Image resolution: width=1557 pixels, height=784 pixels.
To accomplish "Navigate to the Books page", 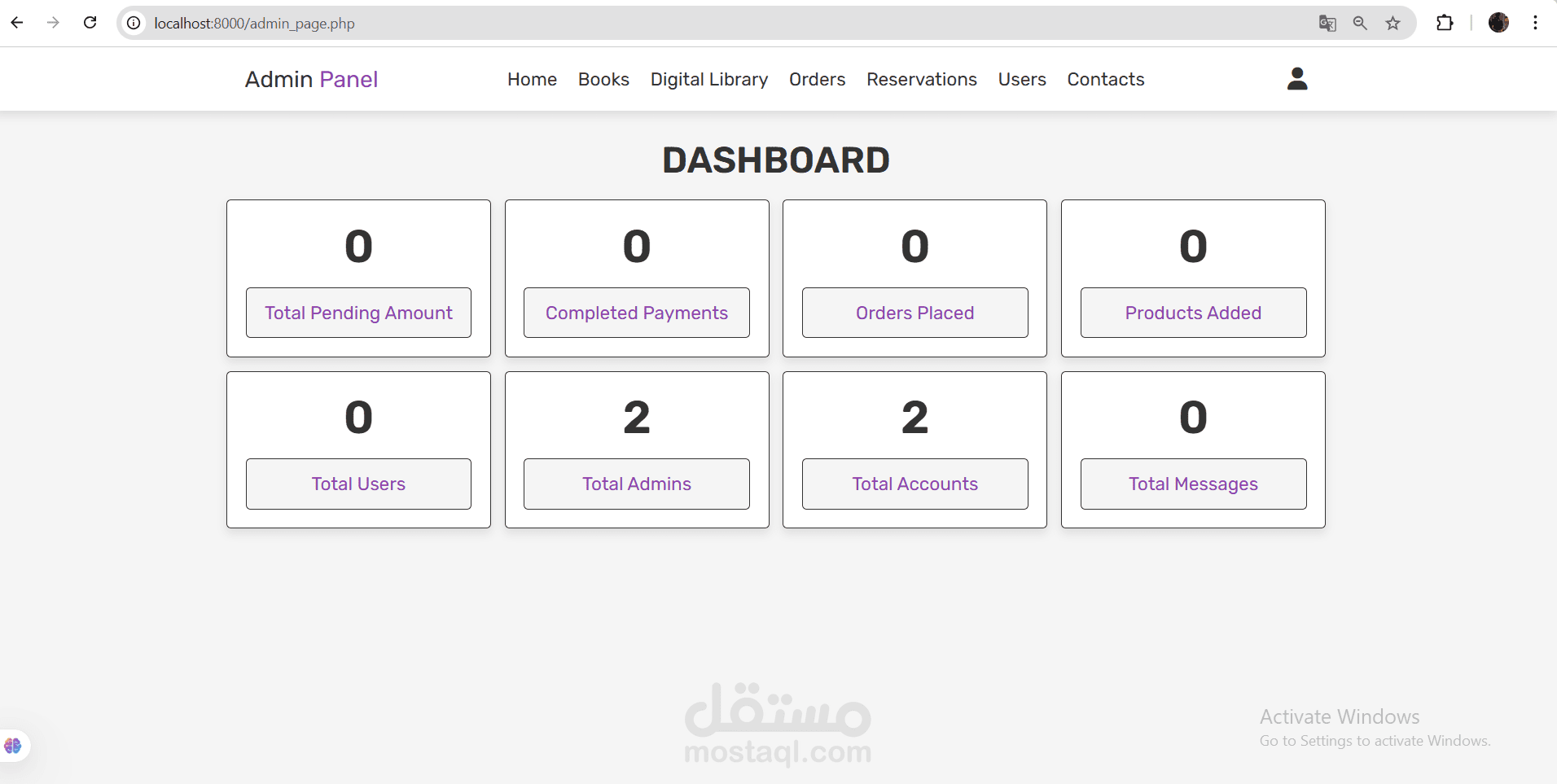I will pos(603,79).
